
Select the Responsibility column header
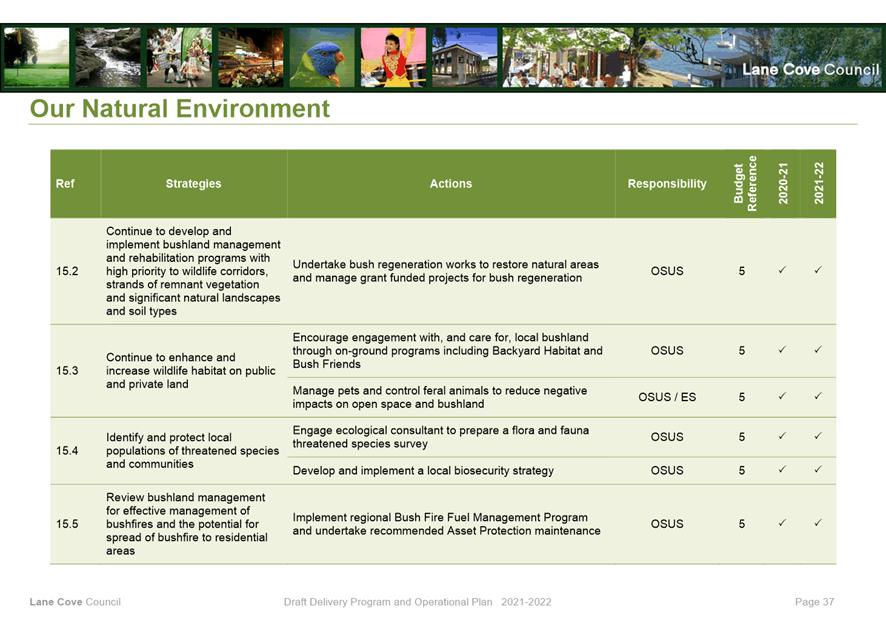(667, 184)
